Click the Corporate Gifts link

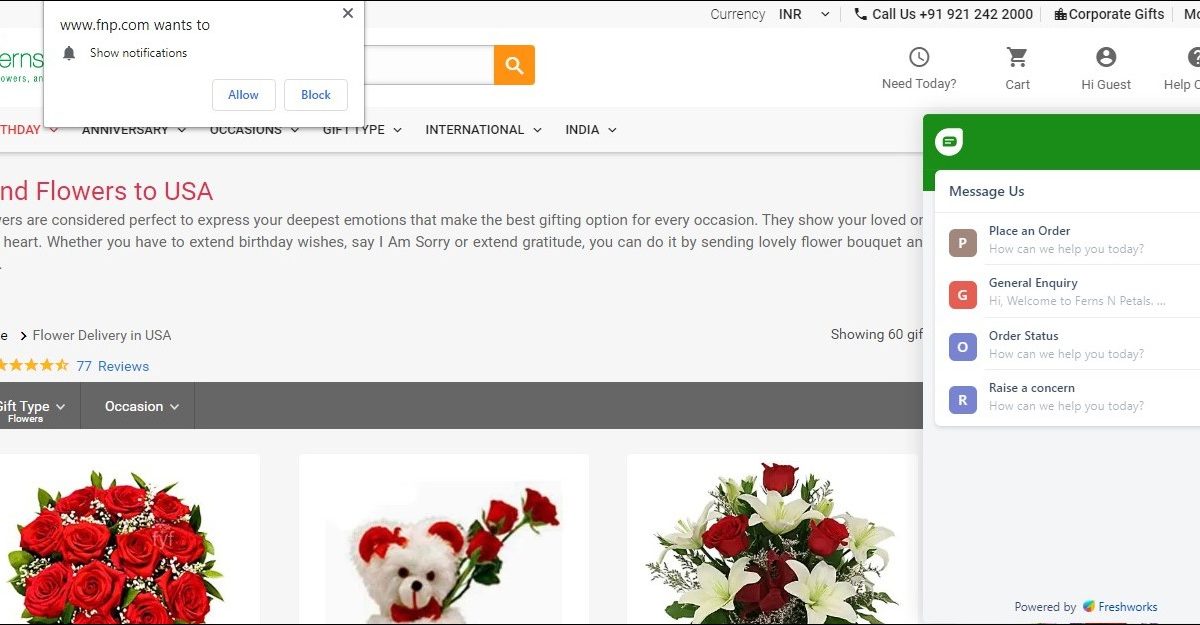1109,14
